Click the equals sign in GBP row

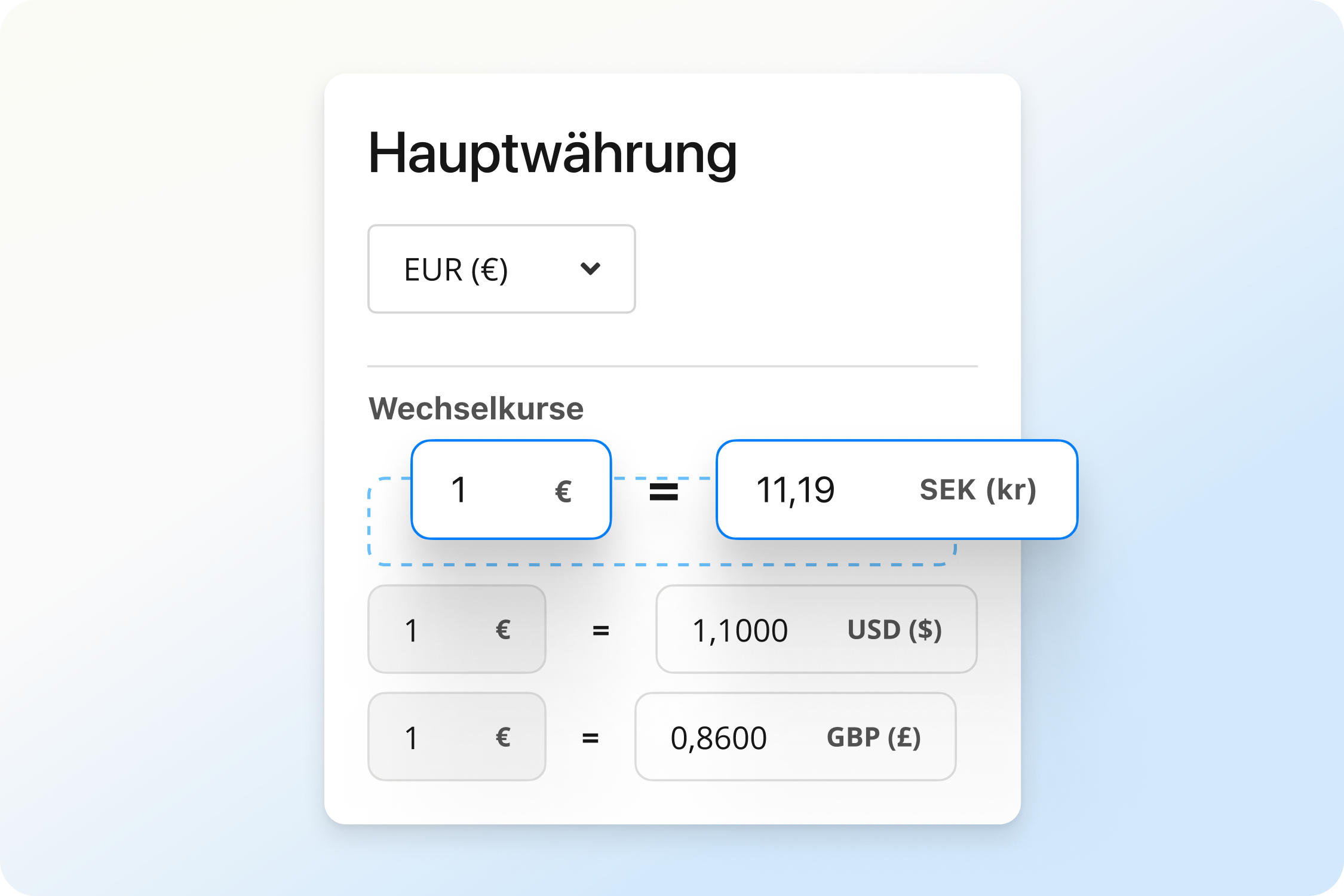tap(590, 739)
